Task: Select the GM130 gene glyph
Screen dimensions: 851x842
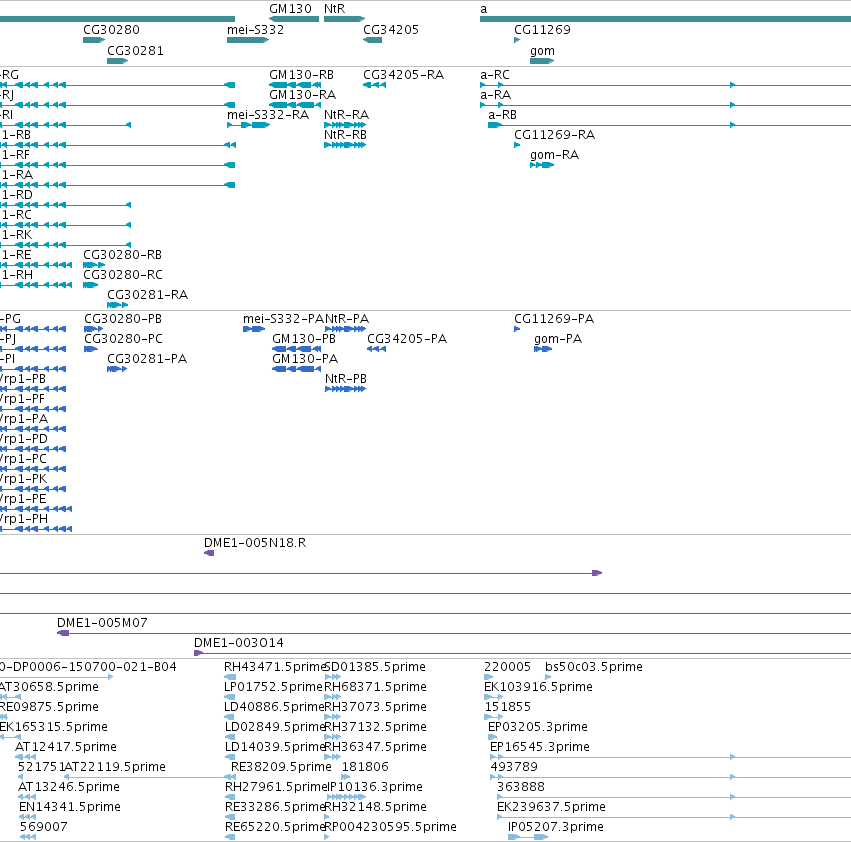Action: pos(294,19)
